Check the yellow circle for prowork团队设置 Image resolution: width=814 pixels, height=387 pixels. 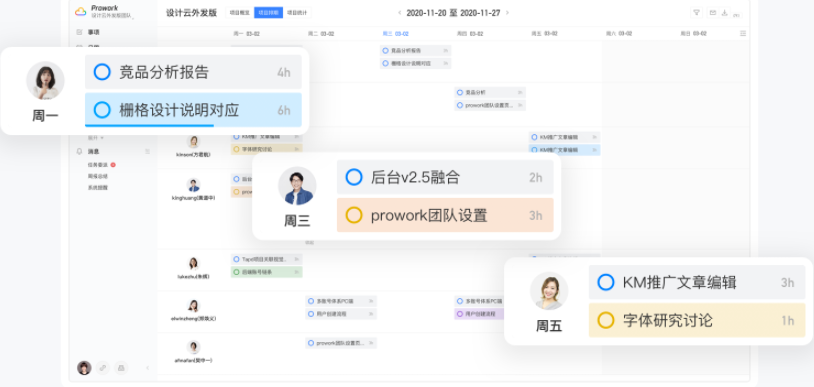[x=354, y=215]
